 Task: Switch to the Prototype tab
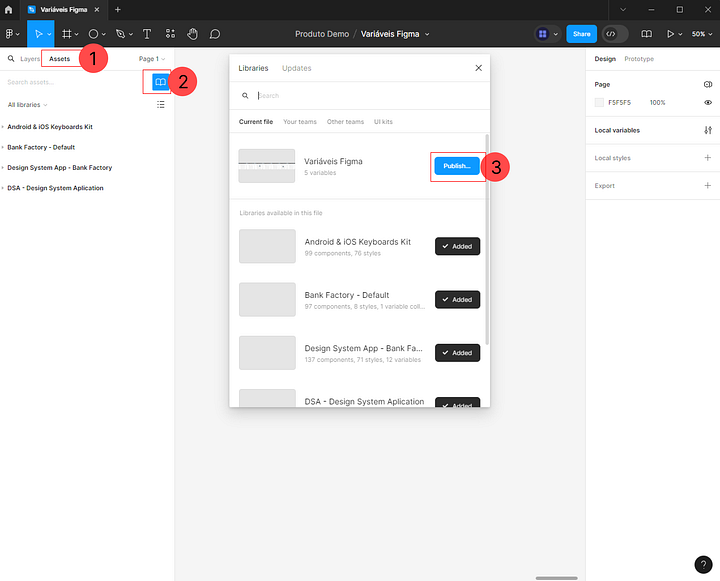click(639, 59)
